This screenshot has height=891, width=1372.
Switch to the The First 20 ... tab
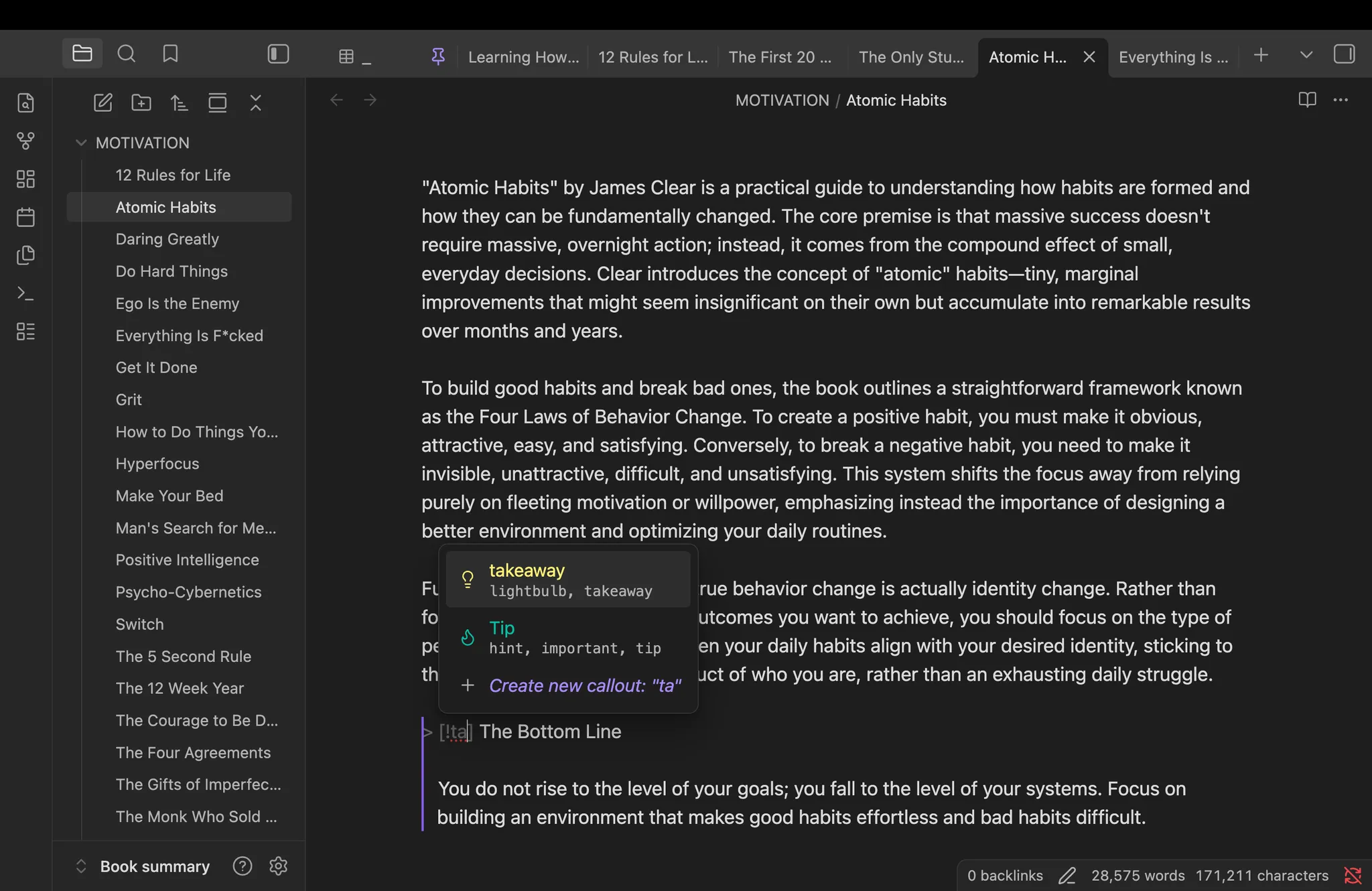pyautogui.click(x=780, y=57)
